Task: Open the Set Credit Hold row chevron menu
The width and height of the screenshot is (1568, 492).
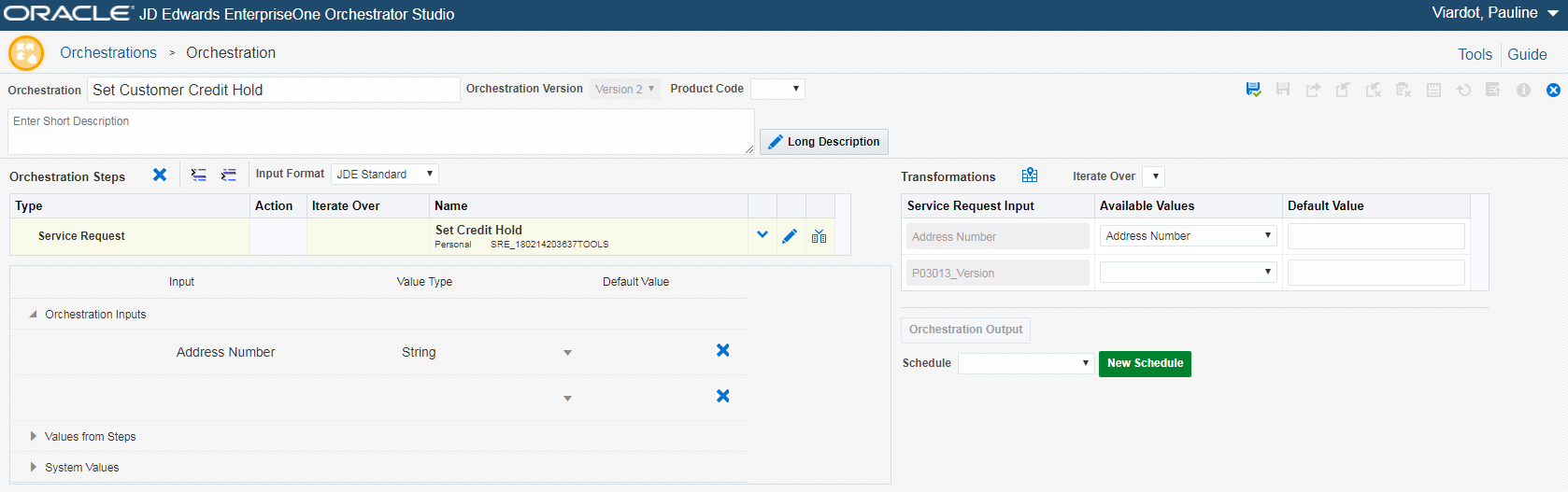Action: [x=763, y=235]
